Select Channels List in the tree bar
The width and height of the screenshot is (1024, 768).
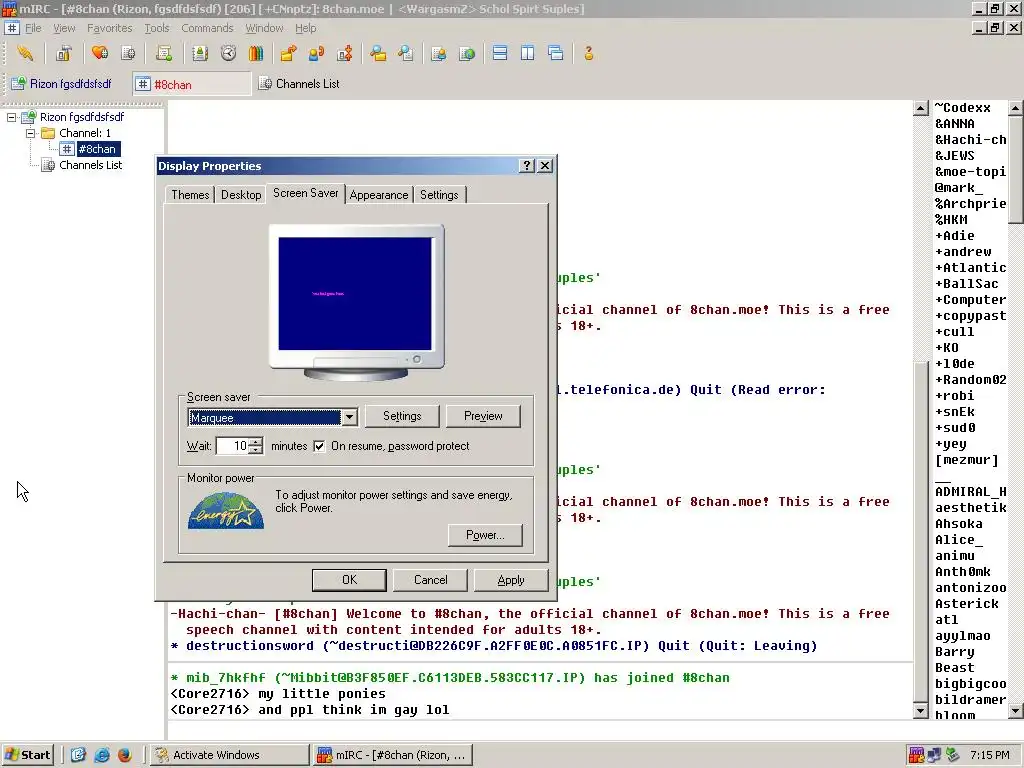[90, 165]
